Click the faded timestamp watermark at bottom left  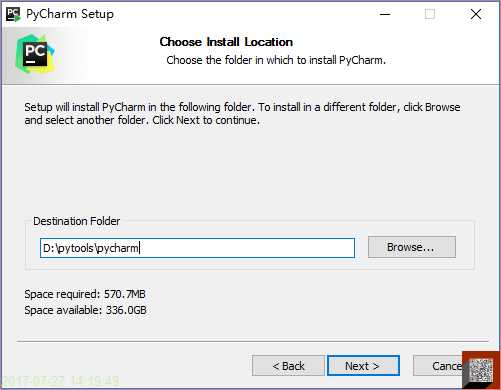[x=61, y=380]
